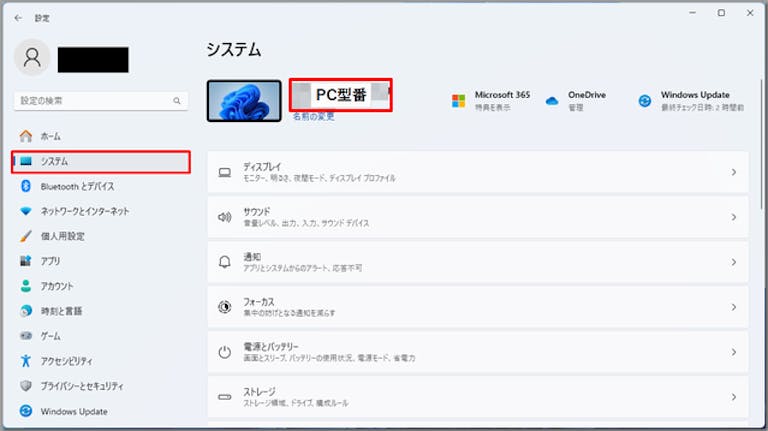Click the ゲーム controller icon
Image resolution: width=768 pixels, height=431 pixels.
[x=26, y=336]
